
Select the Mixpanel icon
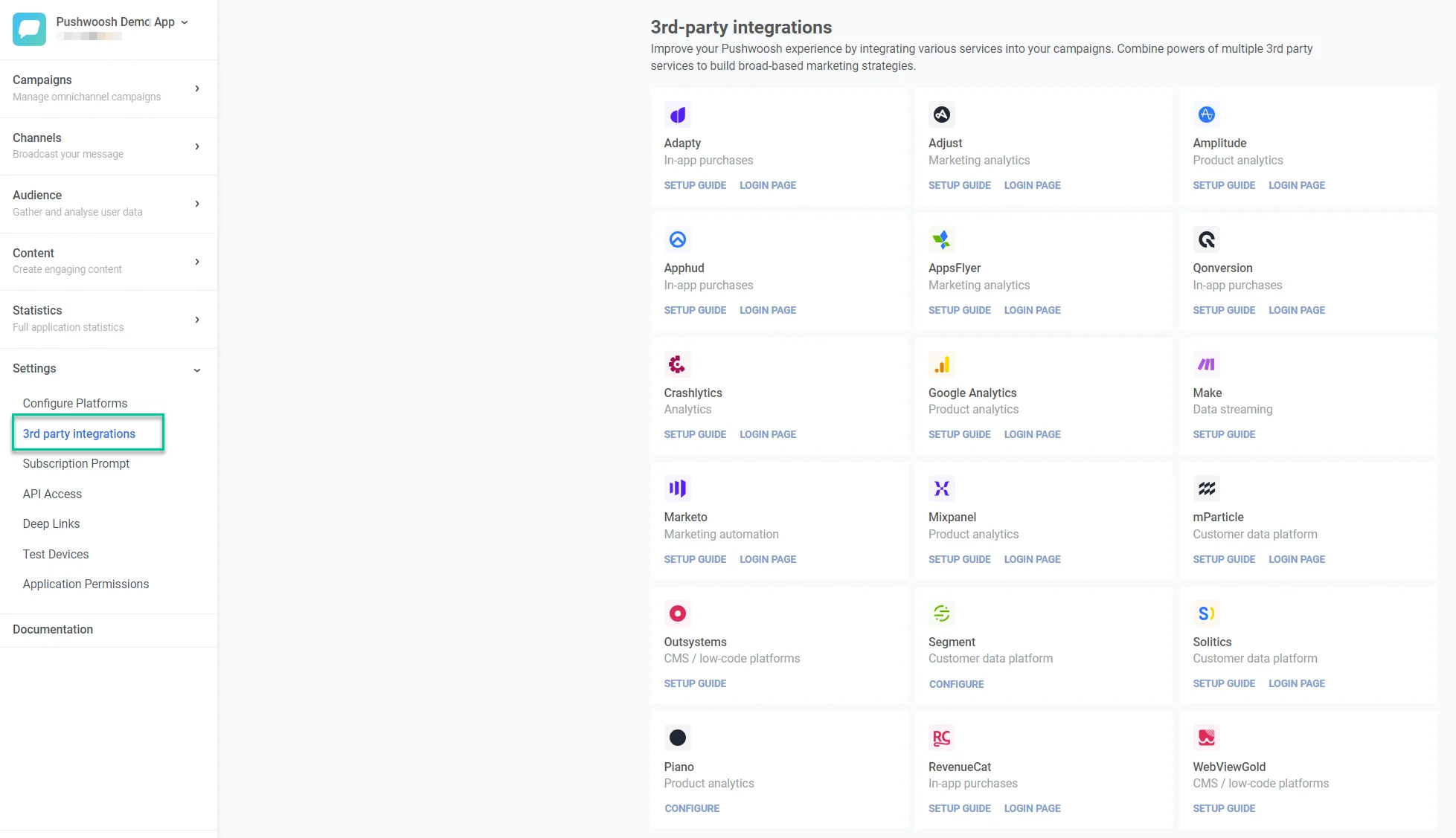(x=941, y=489)
